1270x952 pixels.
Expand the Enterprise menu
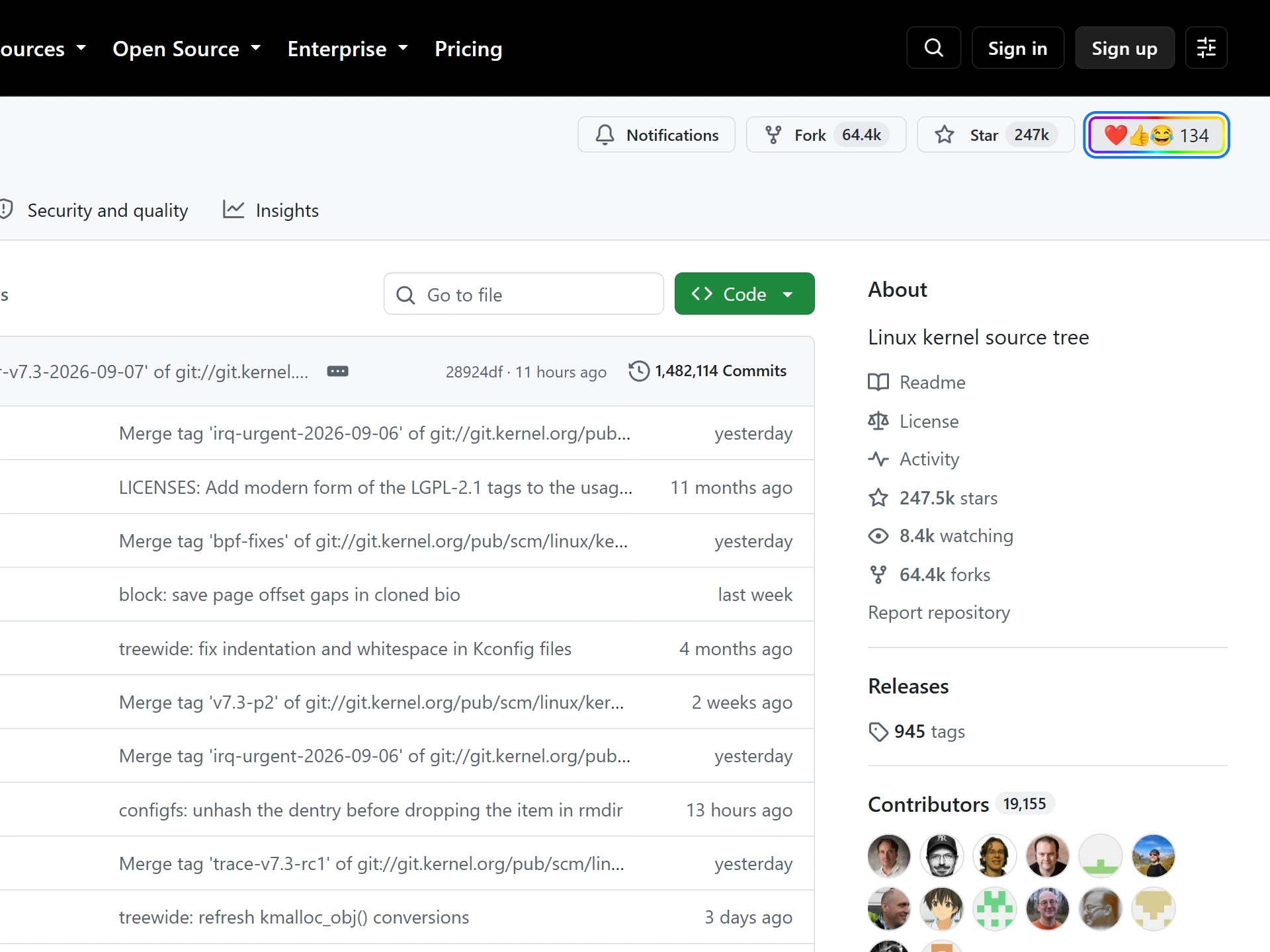[x=347, y=48]
